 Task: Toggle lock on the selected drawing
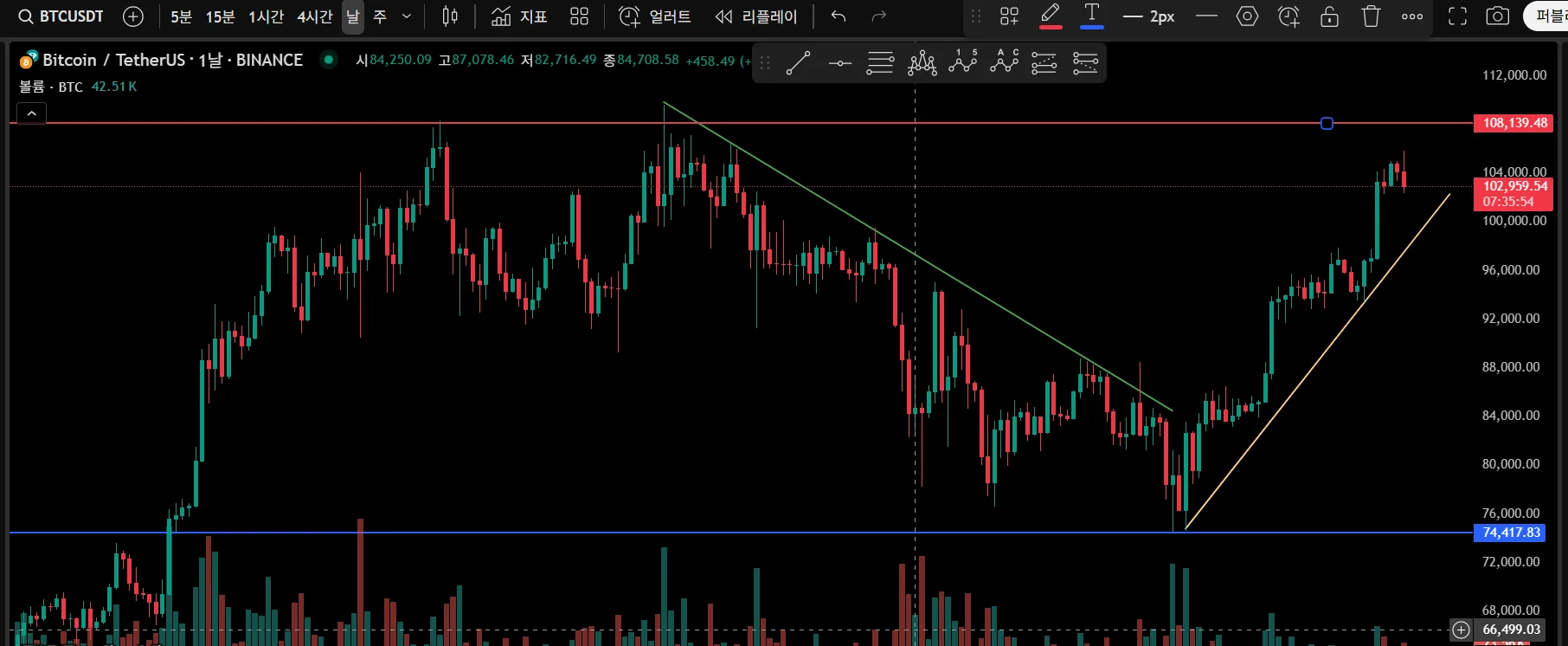1330,16
